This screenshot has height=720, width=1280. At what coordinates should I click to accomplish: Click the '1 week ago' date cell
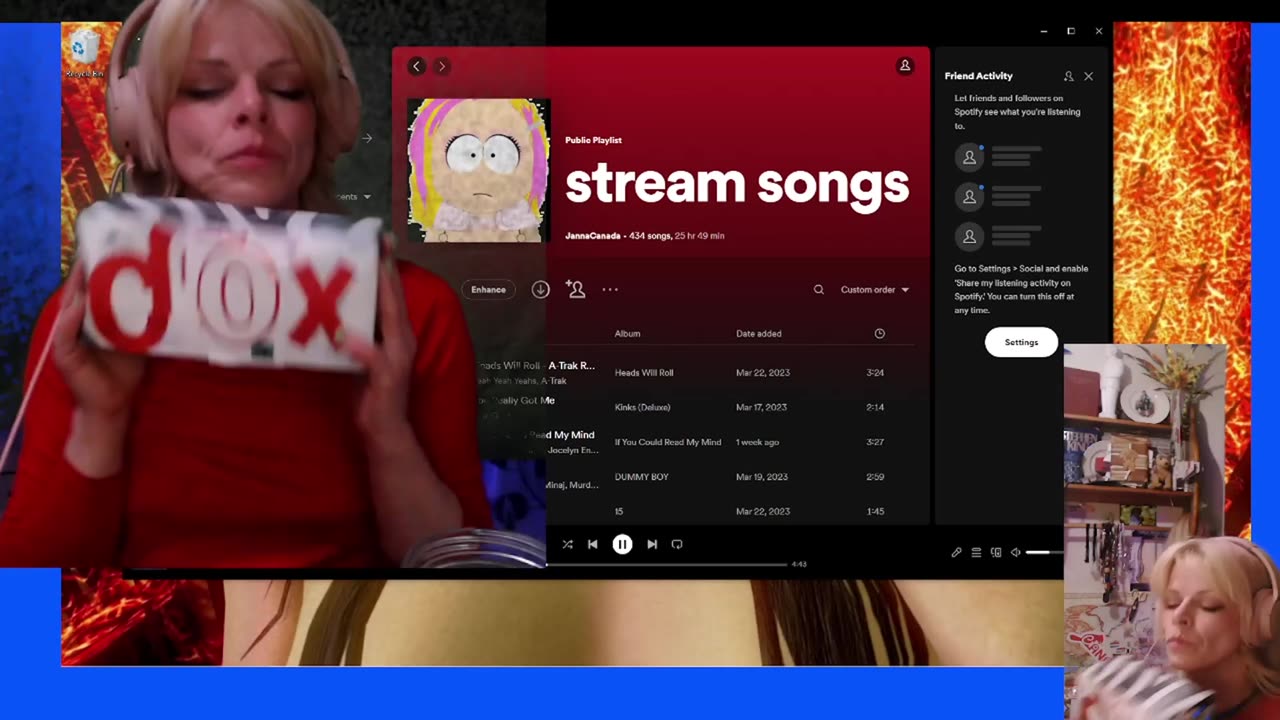click(x=757, y=442)
